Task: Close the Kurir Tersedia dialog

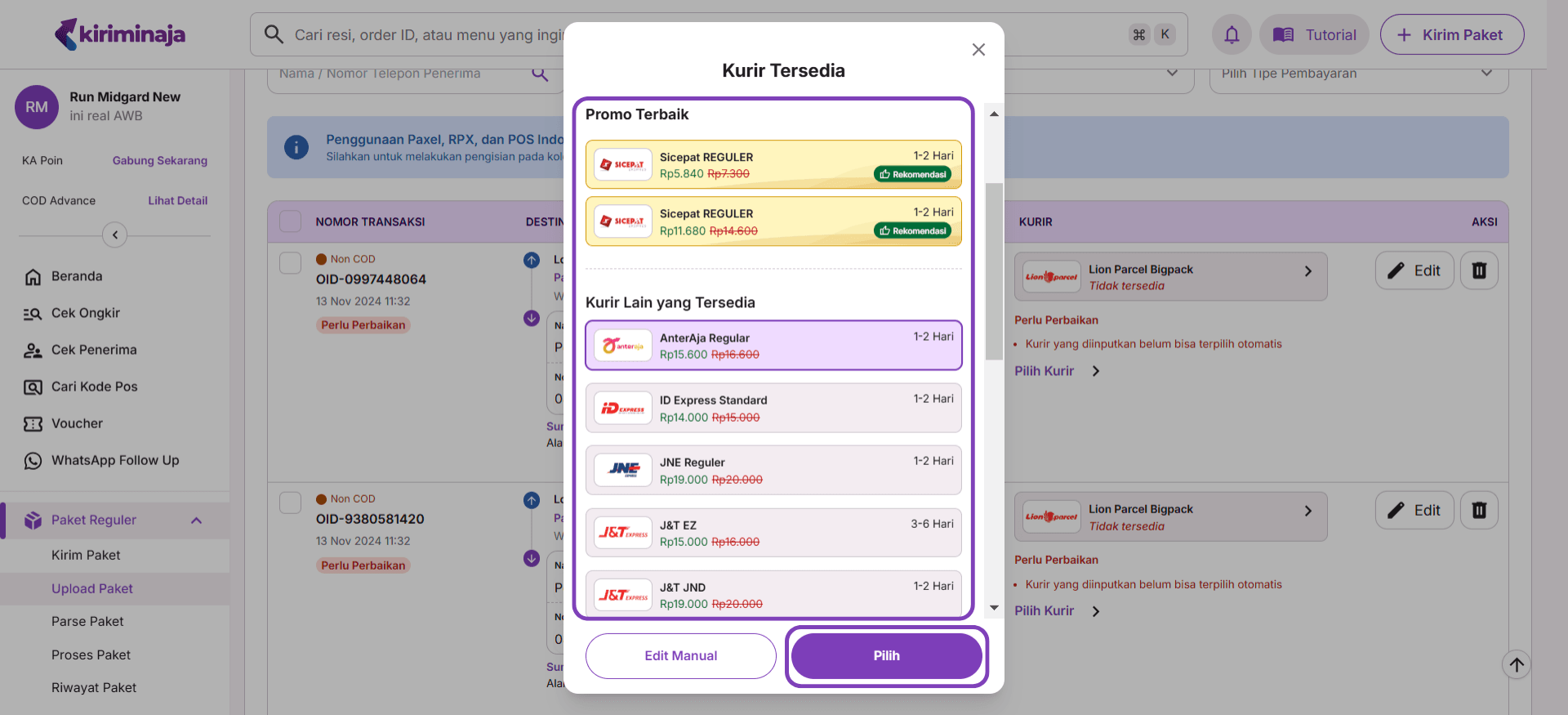Action: [978, 50]
